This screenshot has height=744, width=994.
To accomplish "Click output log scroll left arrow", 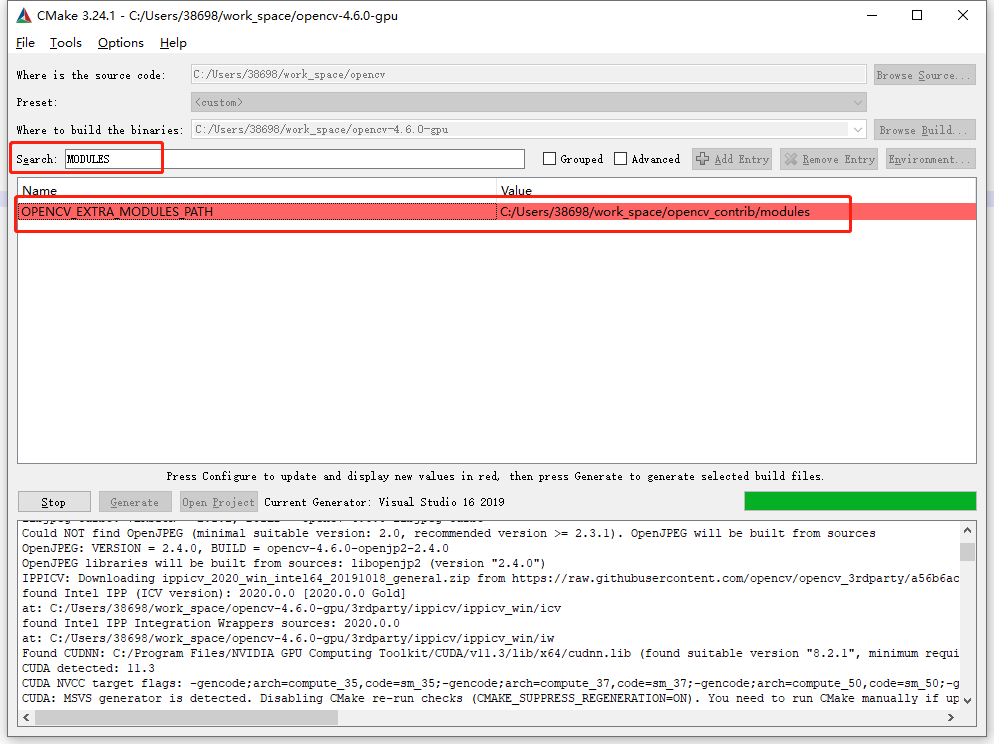I will pyautogui.click(x=26, y=717).
